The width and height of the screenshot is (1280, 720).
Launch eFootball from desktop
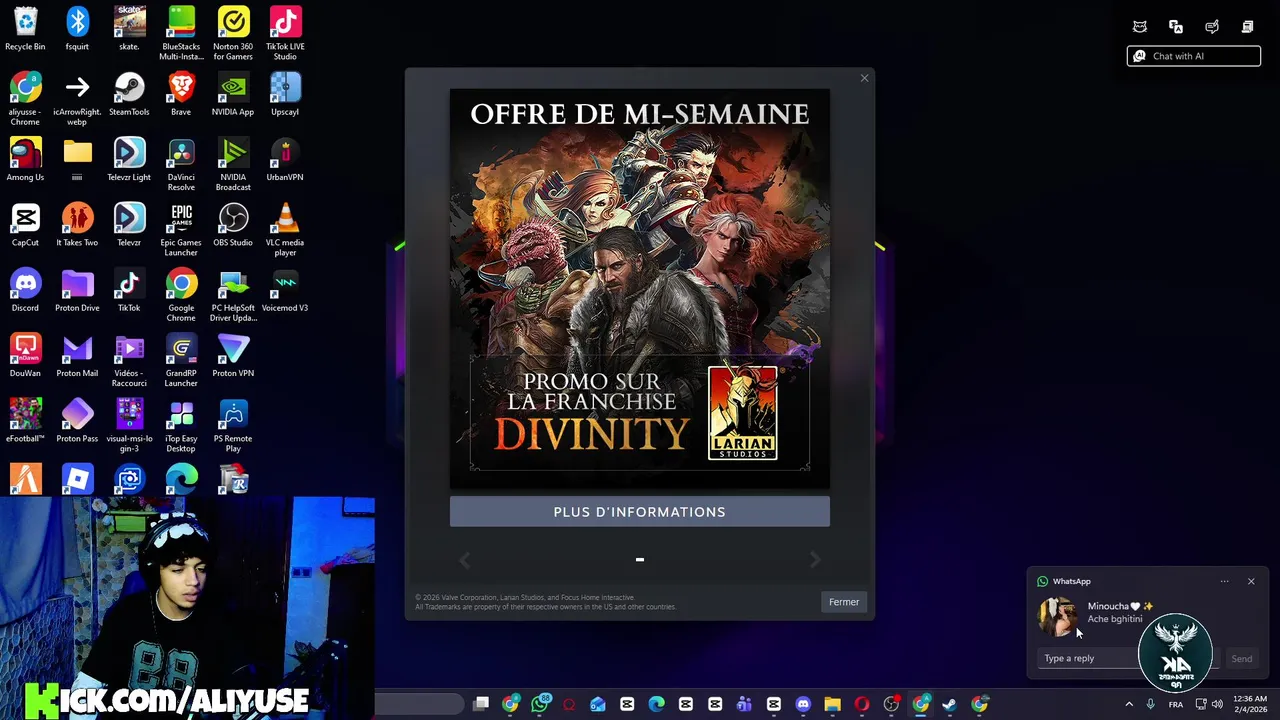click(x=26, y=420)
